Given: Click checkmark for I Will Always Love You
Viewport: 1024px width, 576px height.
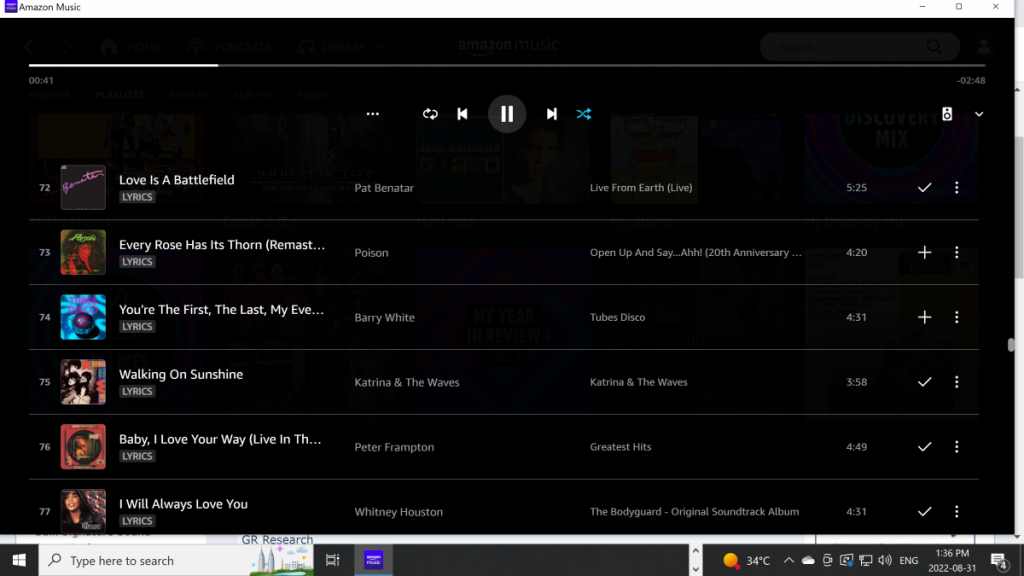Looking at the screenshot, I should pos(924,511).
